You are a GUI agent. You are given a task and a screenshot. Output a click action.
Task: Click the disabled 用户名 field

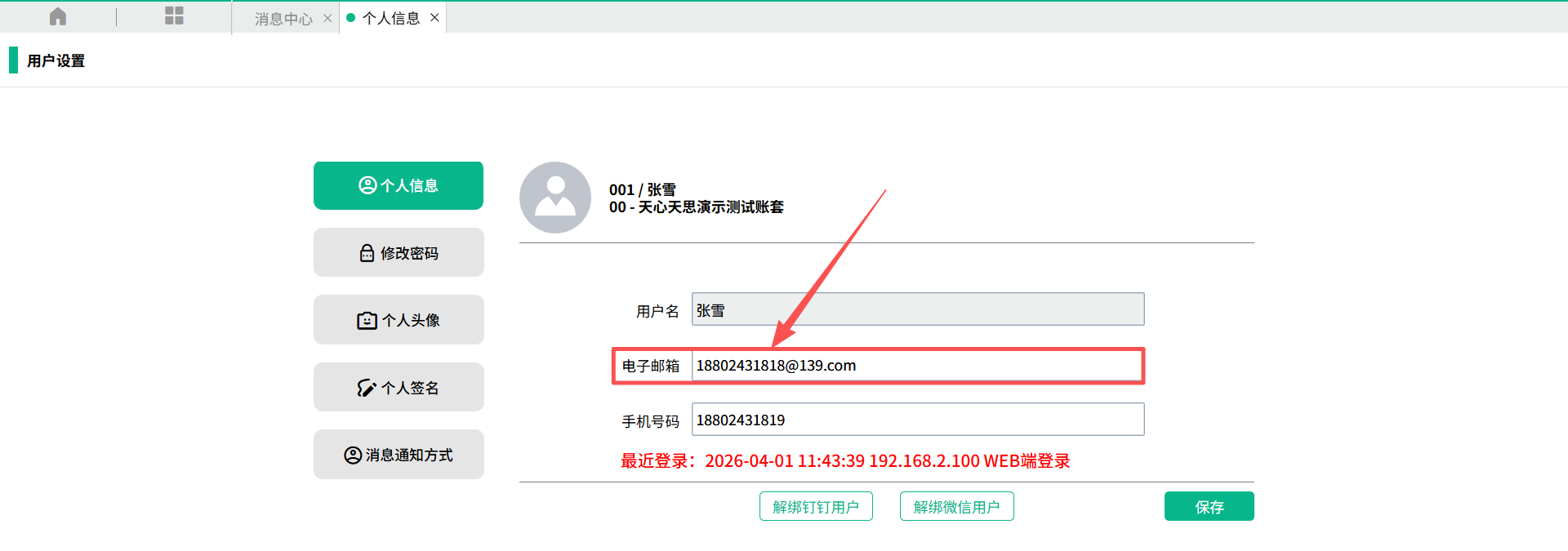click(916, 309)
